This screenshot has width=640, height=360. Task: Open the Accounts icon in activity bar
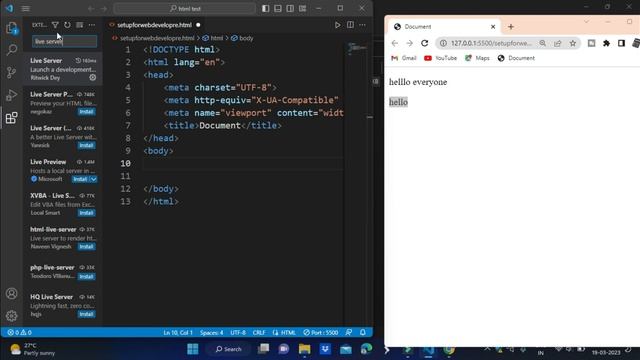[11, 293]
